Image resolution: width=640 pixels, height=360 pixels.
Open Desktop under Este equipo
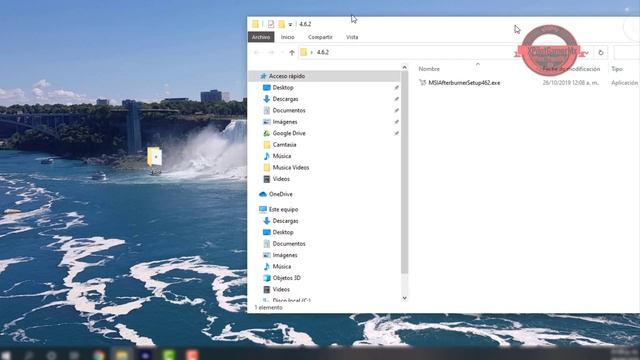[282, 232]
